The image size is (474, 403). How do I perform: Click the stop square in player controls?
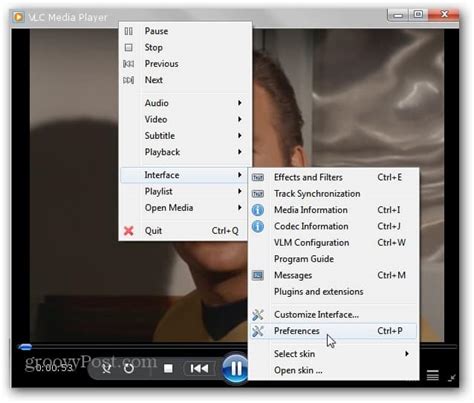(168, 368)
